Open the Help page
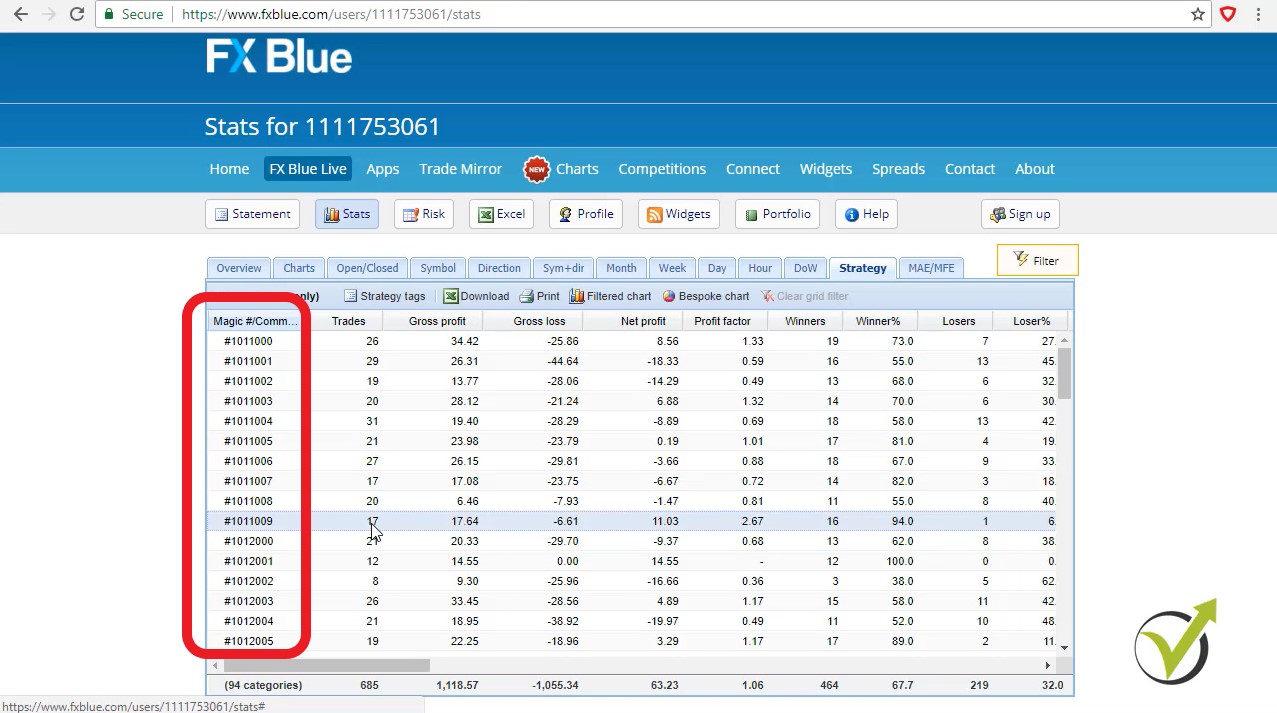This screenshot has height=713, width=1277. (x=866, y=213)
